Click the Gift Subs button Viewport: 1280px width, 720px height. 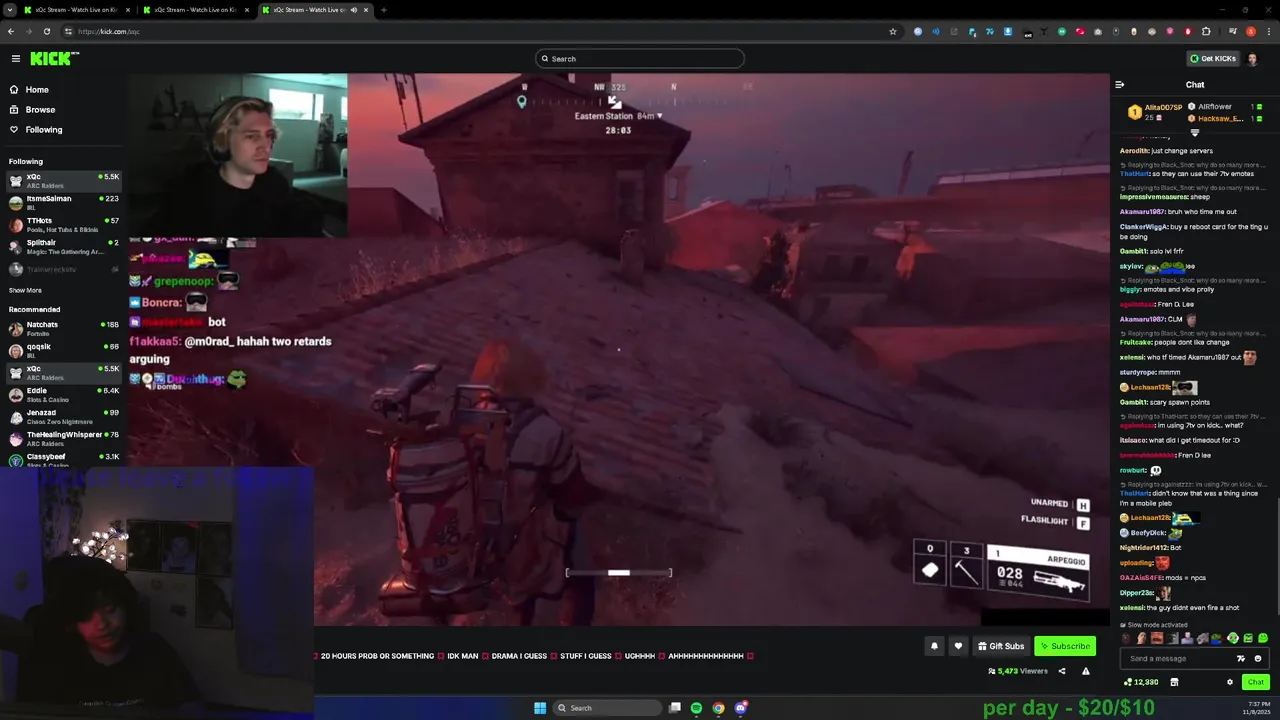pyautogui.click(x=1001, y=646)
